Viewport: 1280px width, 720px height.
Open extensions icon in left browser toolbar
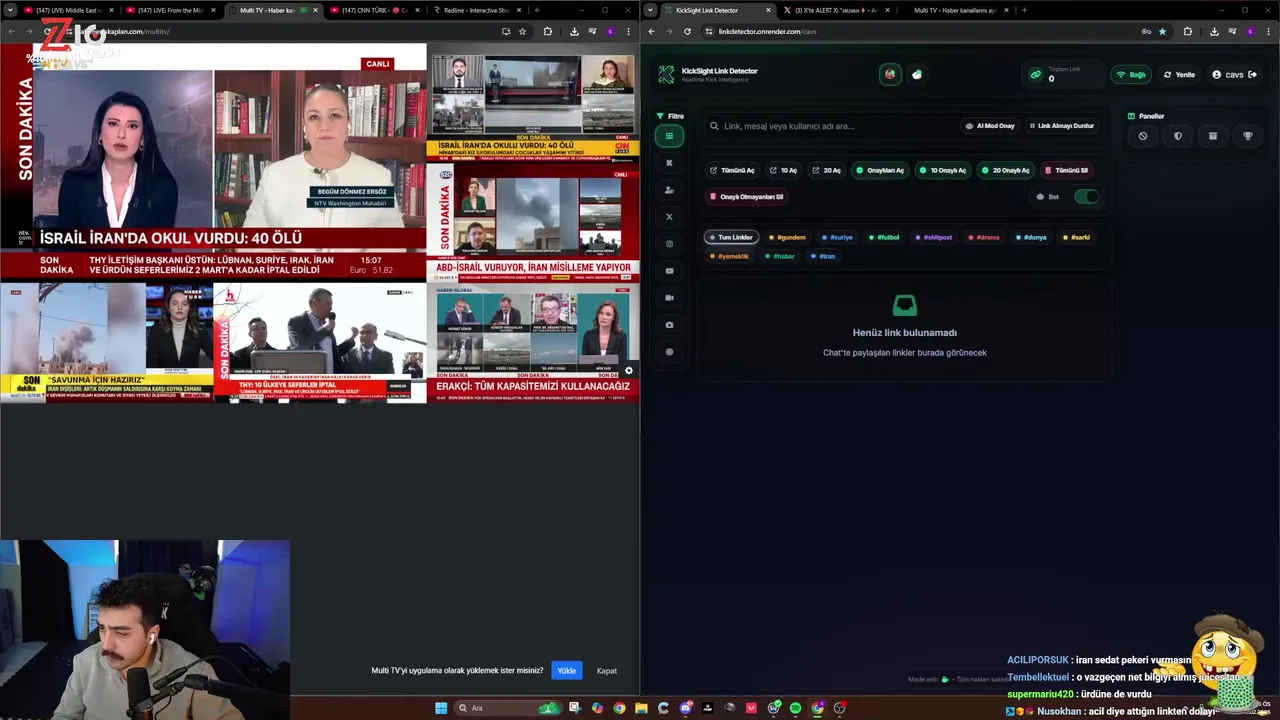click(x=547, y=31)
